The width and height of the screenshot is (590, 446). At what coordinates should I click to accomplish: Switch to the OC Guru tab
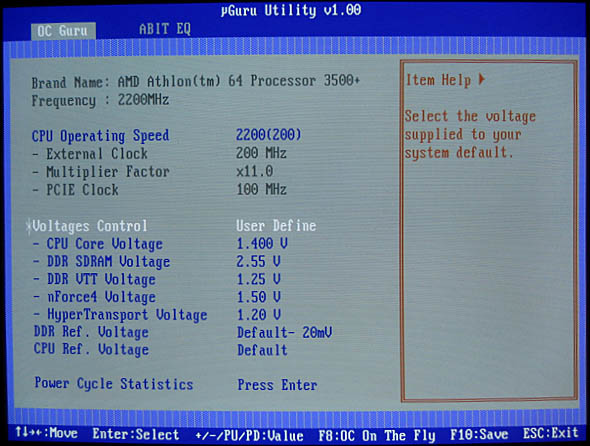63,31
